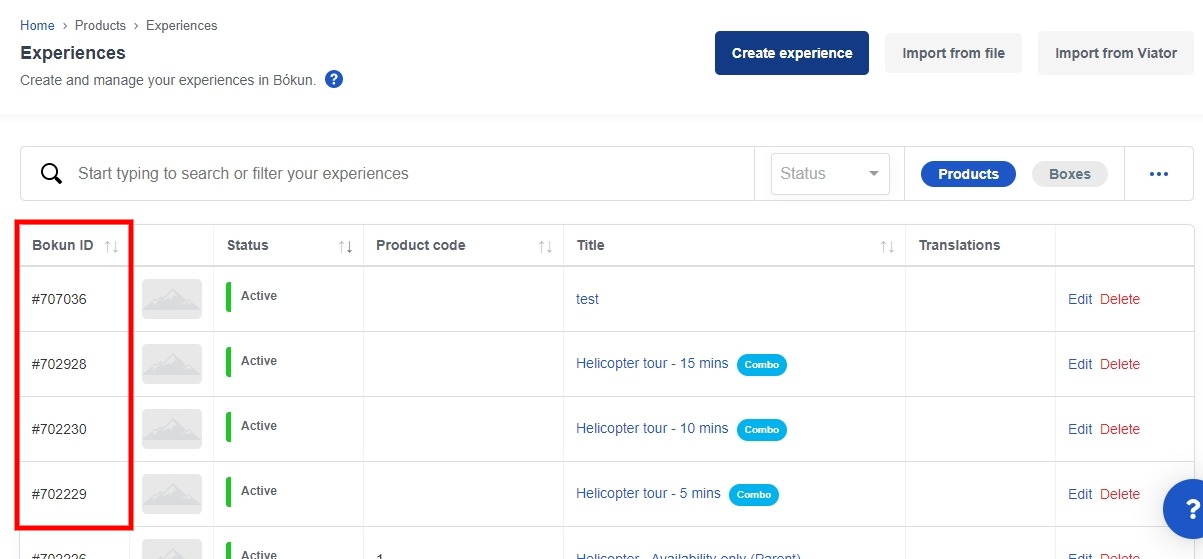
Task: Click Combo badge on 10 mins tour
Action: pyautogui.click(x=762, y=429)
